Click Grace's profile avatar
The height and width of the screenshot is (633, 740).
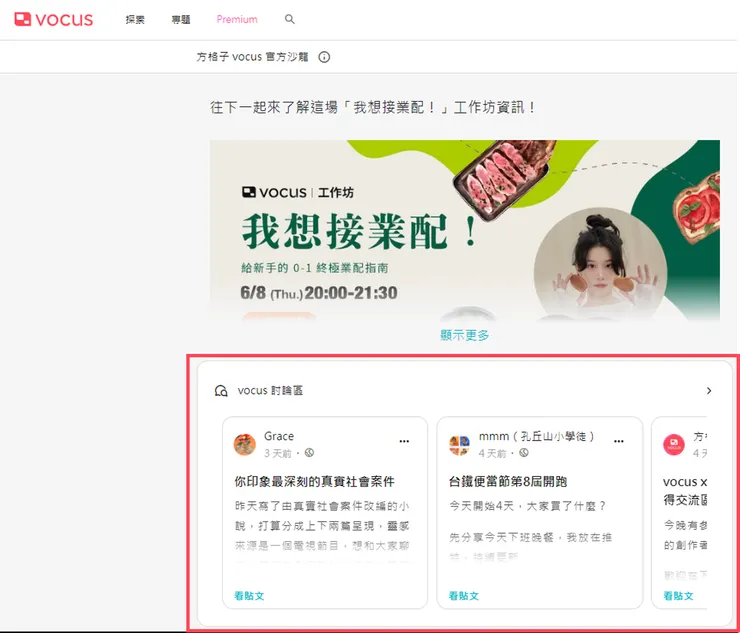point(245,445)
